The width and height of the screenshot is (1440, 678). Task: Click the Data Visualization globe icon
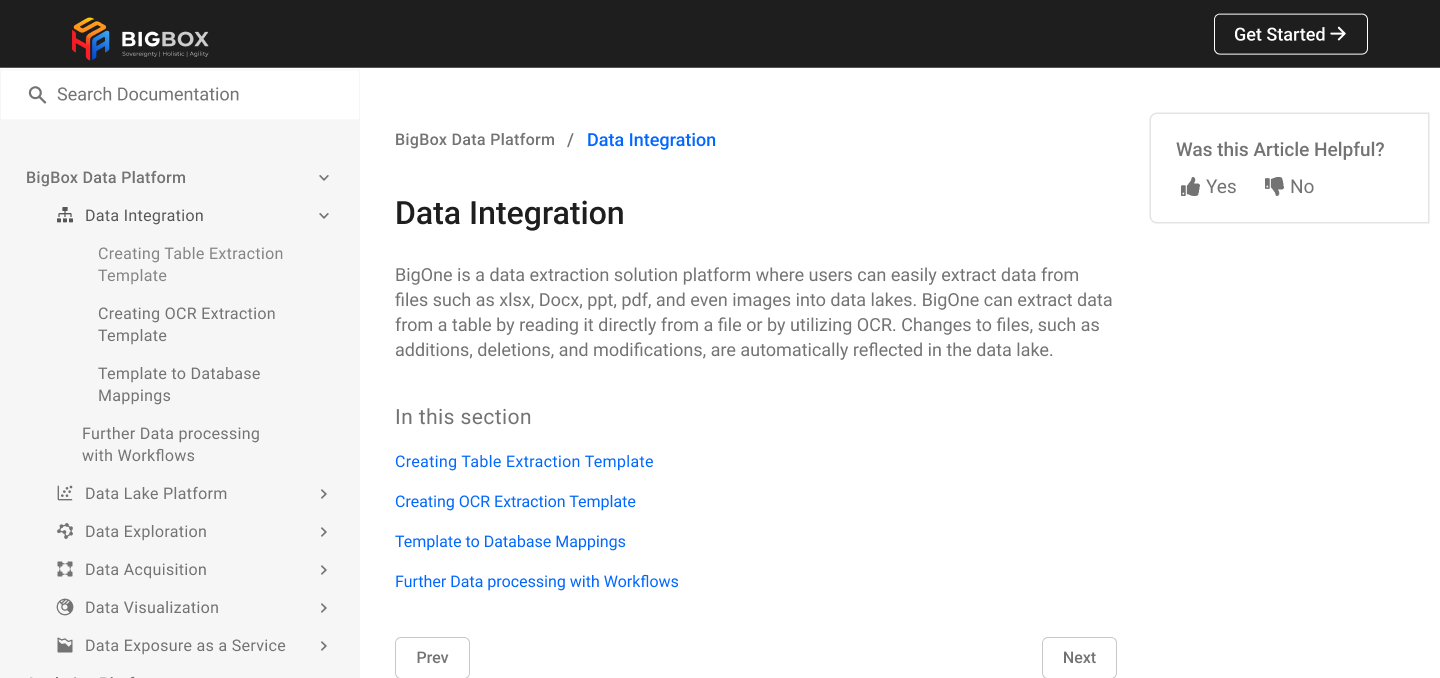(x=65, y=608)
